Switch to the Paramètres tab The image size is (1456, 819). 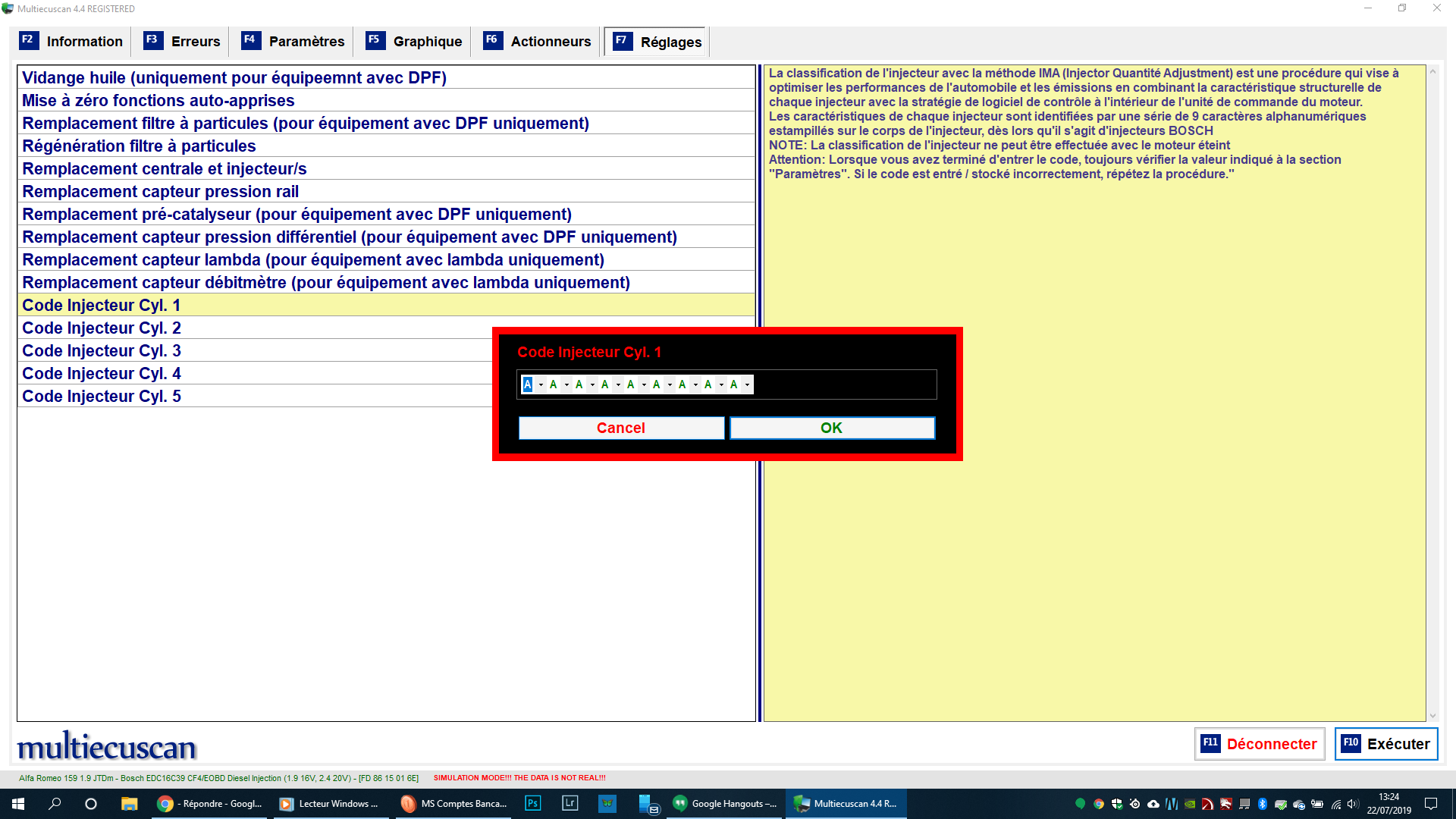(306, 42)
